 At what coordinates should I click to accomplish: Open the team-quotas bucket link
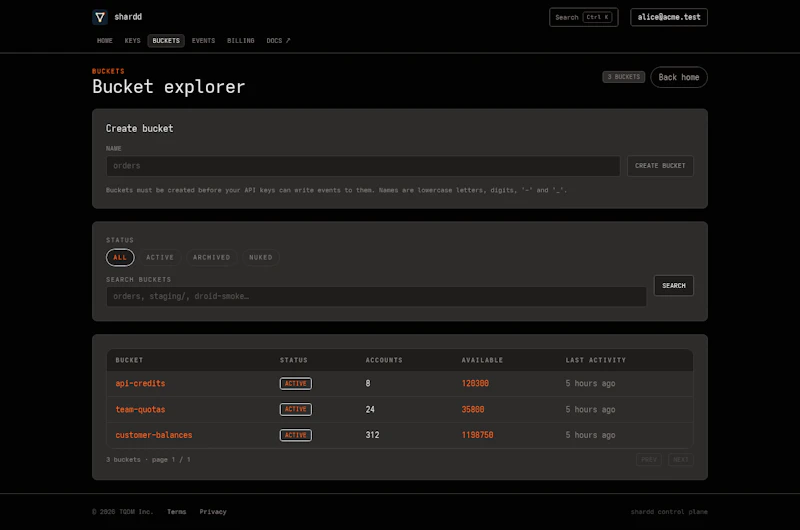tap(140, 410)
